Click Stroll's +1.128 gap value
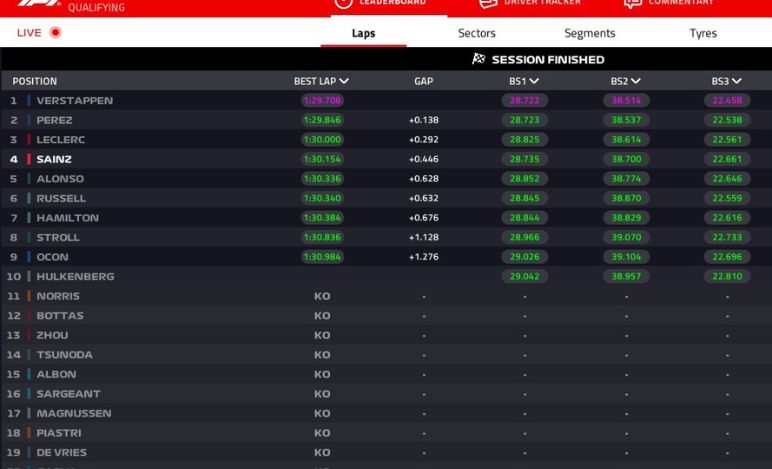The height and width of the screenshot is (469, 772). (x=424, y=237)
